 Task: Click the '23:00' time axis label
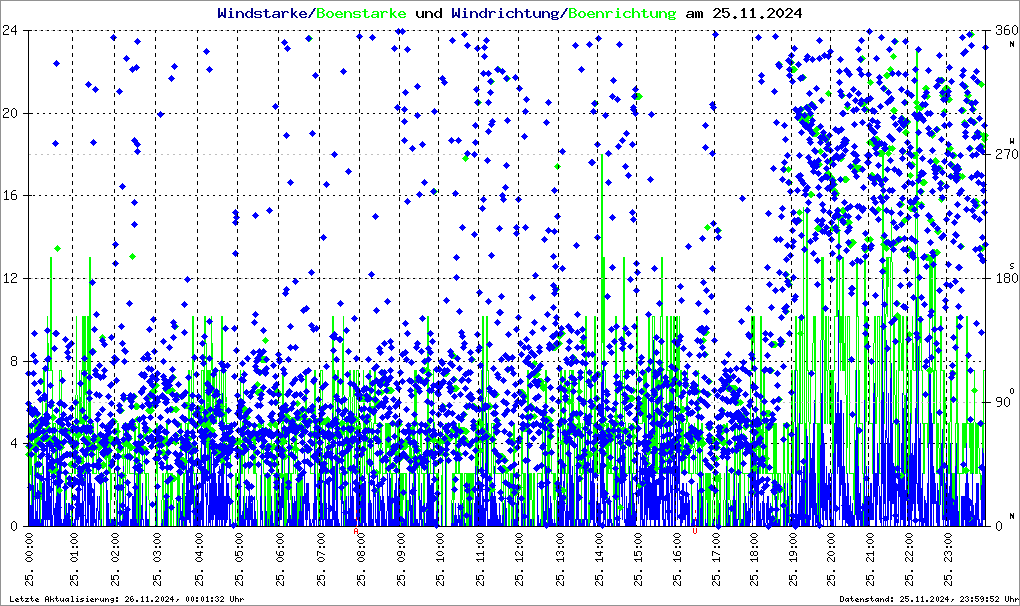(x=948, y=547)
